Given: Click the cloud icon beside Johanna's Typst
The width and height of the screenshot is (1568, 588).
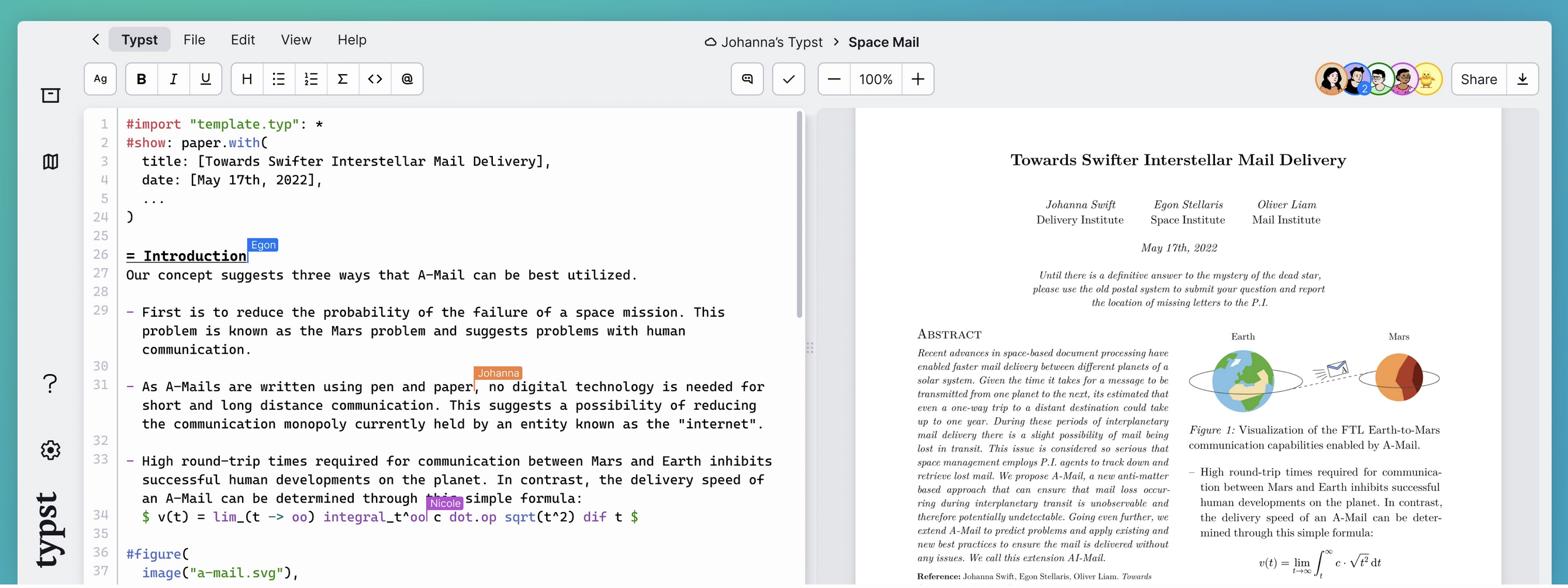Looking at the screenshot, I should tap(710, 42).
